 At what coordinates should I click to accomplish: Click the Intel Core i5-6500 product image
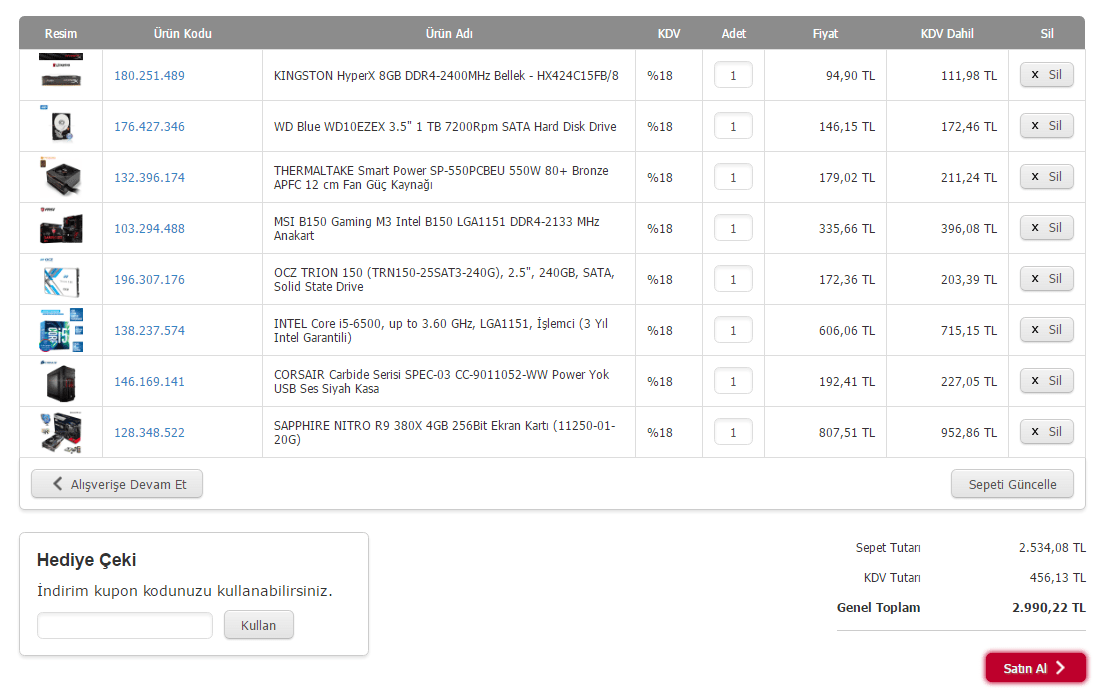pyautogui.click(x=61, y=329)
